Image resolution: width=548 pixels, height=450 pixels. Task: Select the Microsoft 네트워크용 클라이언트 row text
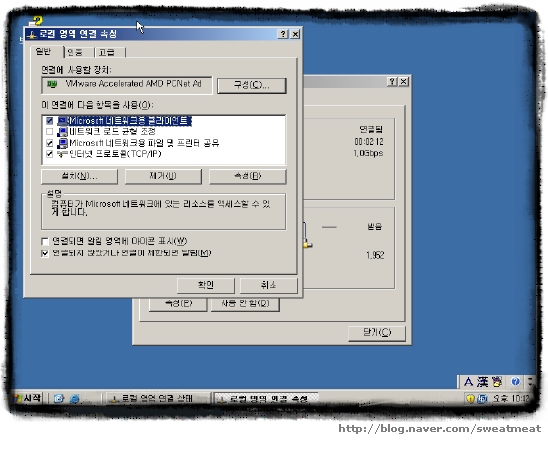pos(130,121)
